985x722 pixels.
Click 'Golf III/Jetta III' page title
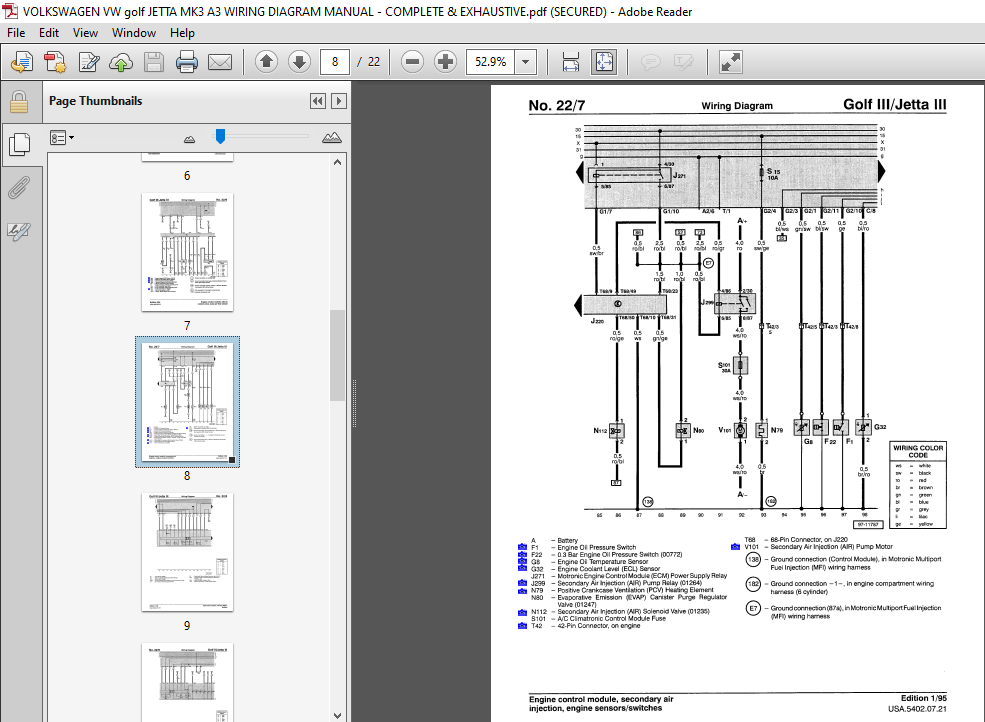895,105
